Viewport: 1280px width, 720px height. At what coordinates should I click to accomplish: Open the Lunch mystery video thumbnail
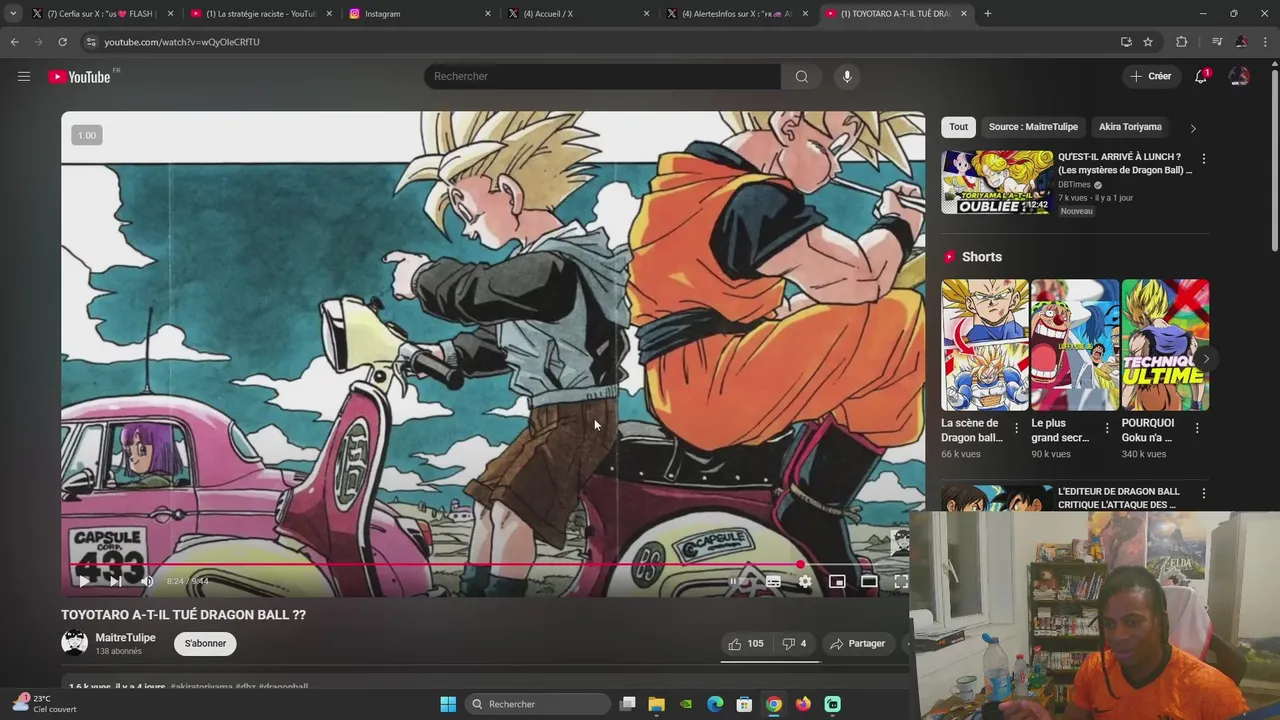pos(997,182)
